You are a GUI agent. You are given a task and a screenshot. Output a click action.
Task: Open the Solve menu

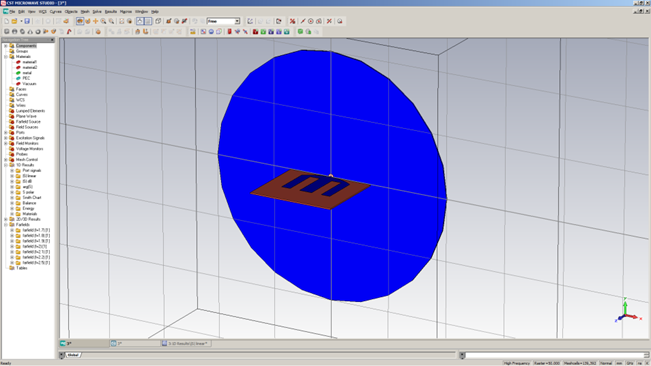[97, 12]
